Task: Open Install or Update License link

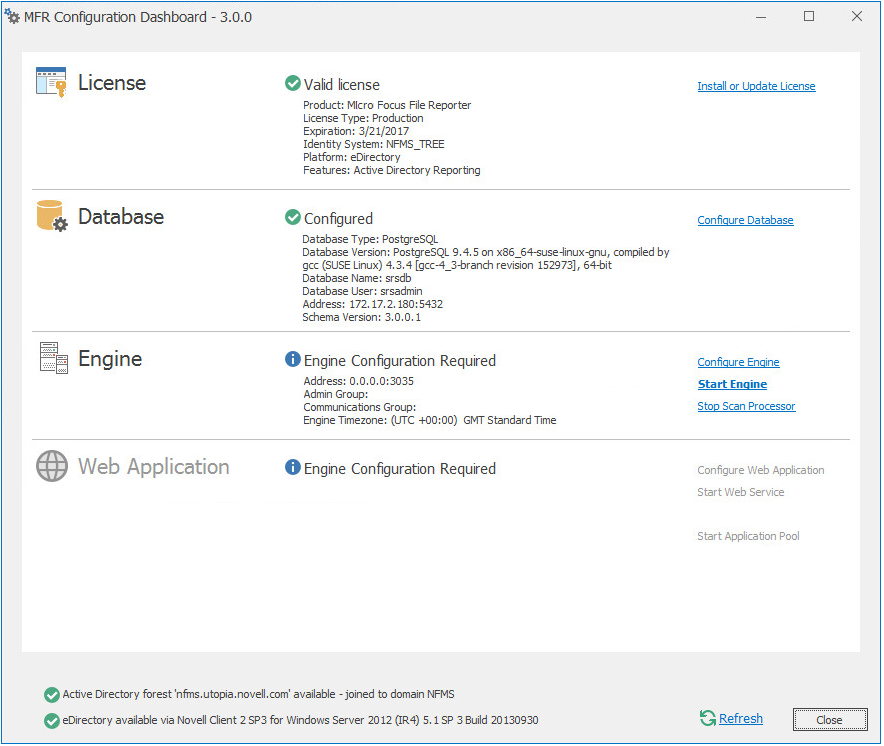Action: pyautogui.click(x=756, y=87)
